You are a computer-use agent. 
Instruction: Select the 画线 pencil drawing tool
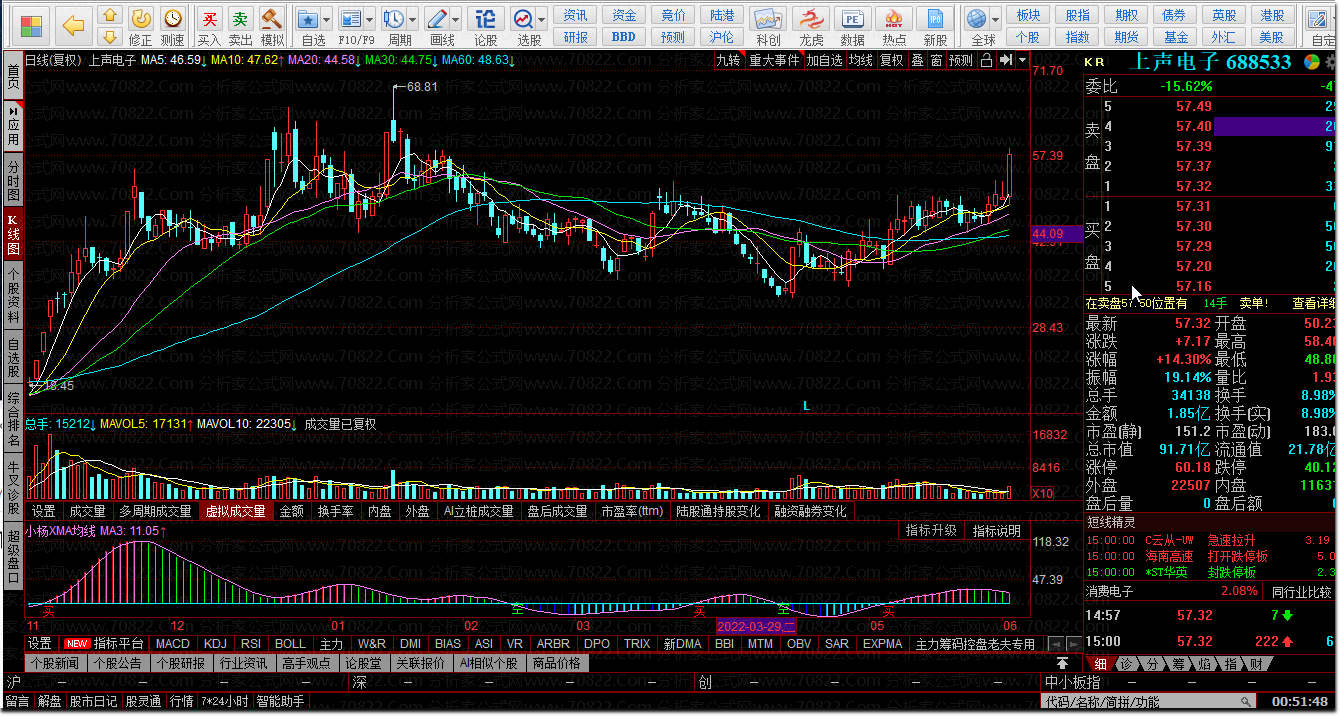point(437,18)
